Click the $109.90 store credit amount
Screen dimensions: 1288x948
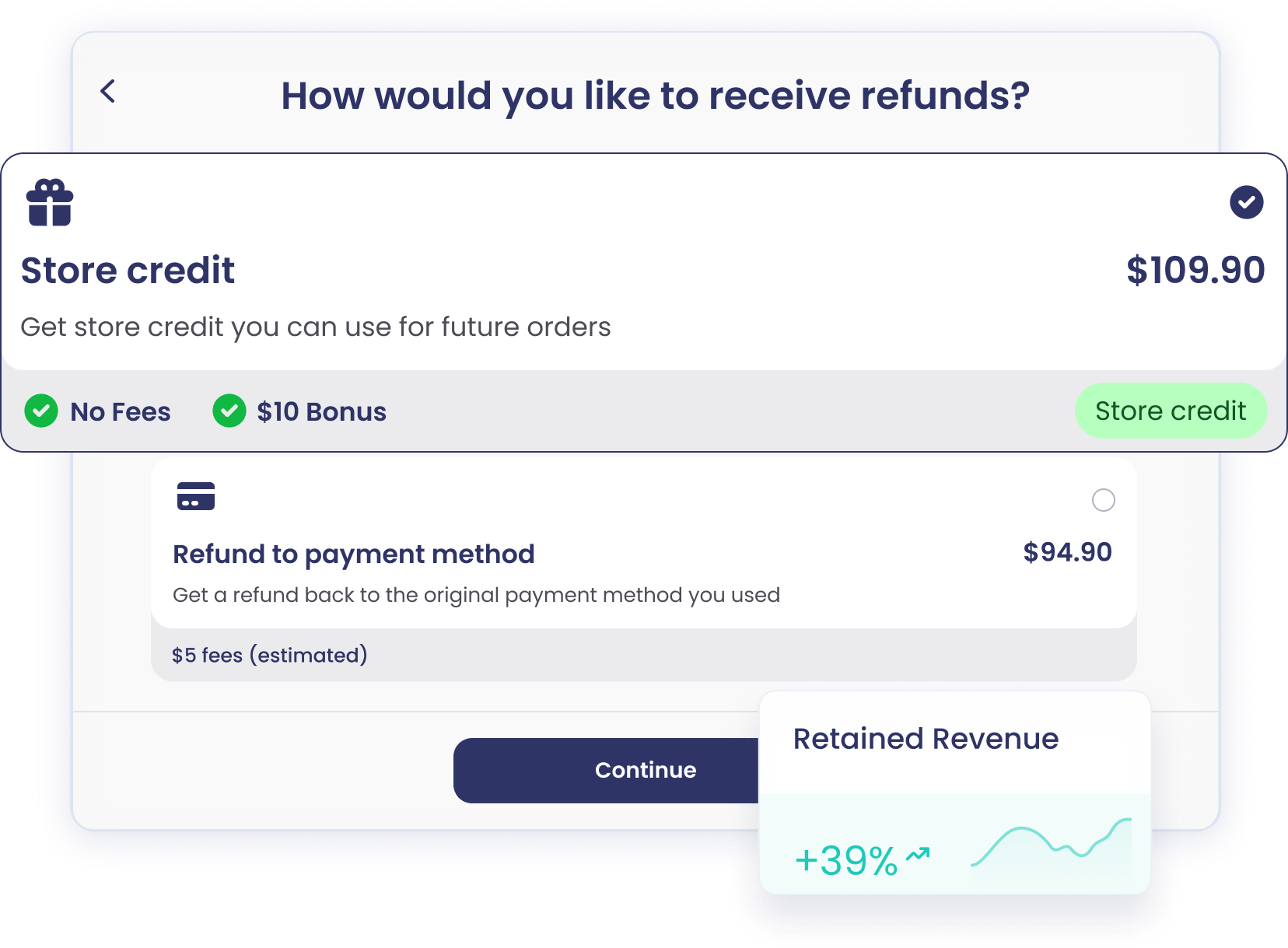[1195, 271]
